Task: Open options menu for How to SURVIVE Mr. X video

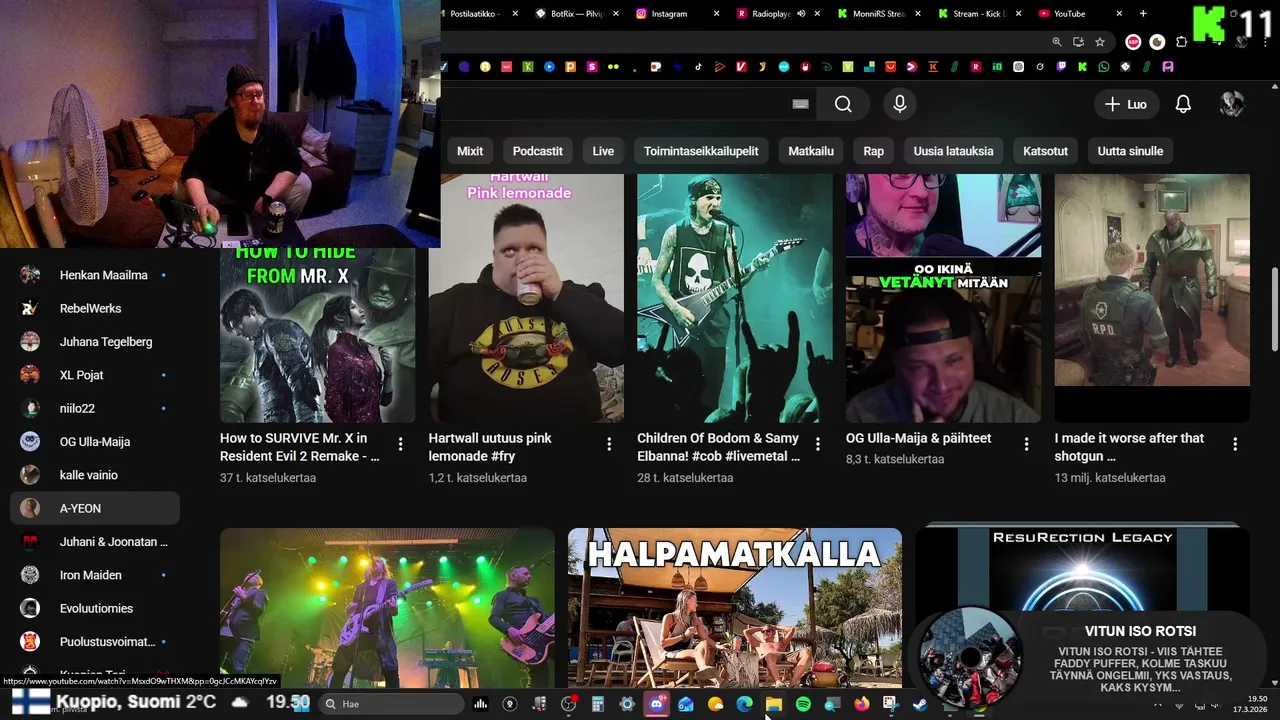Action: [401, 444]
